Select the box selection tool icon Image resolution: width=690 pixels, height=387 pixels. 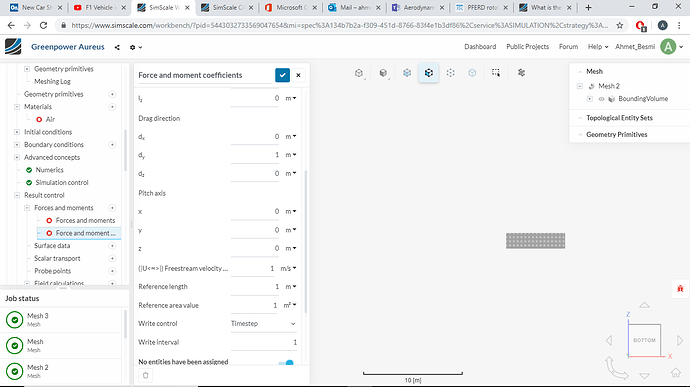pos(496,73)
